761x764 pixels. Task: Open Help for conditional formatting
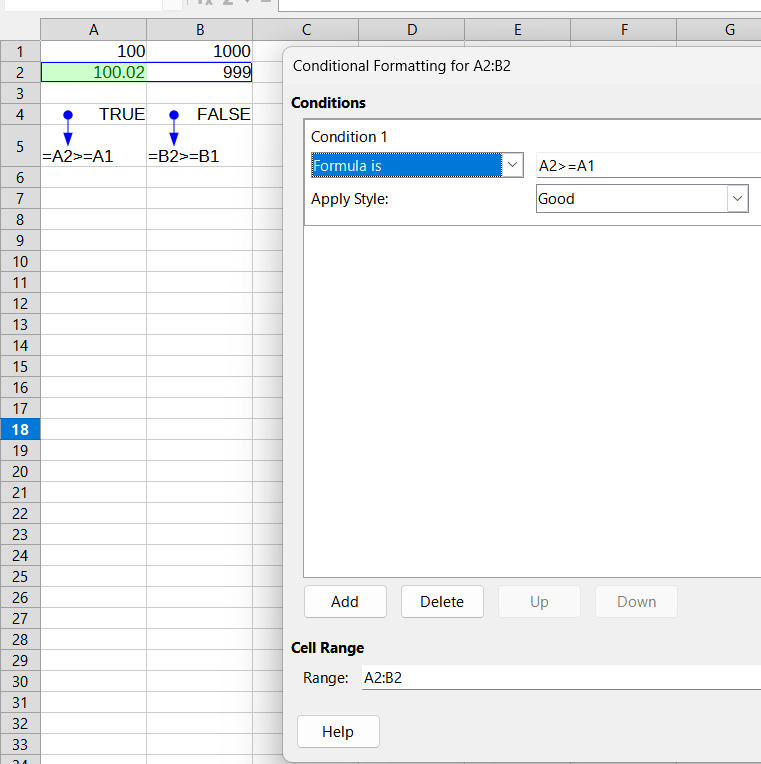point(338,732)
